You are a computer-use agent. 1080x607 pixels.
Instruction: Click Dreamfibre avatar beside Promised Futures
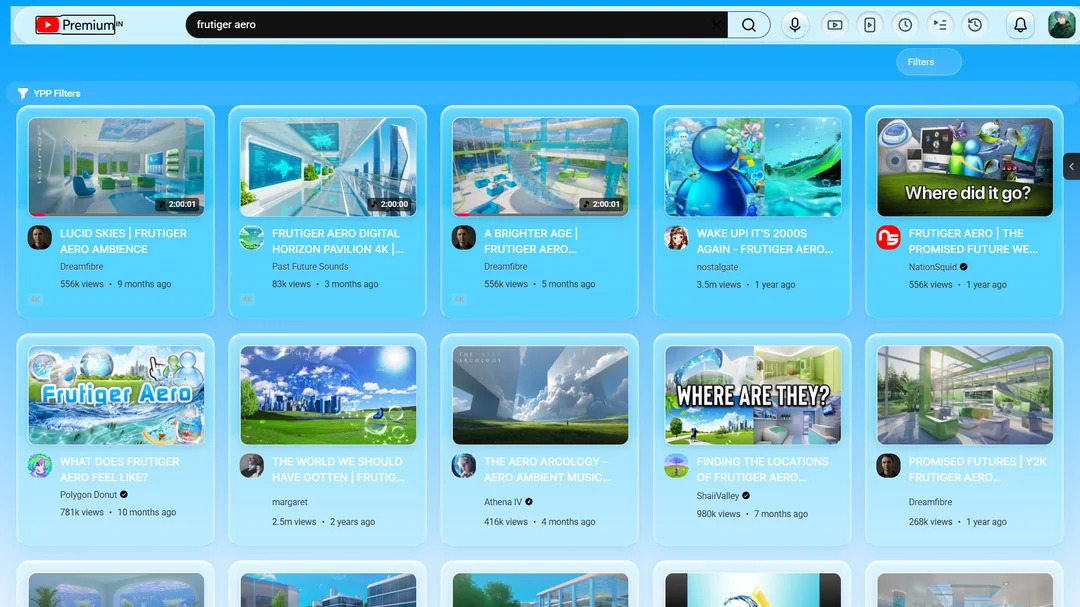(889, 466)
